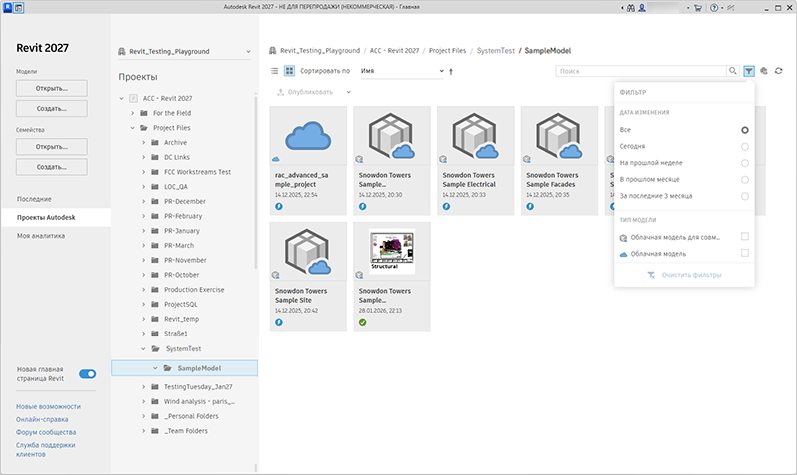The width and height of the screenshot is (797, 475).
Task: Click status icon under Snowdon Towers Sample Electrical
Action: [446, 206]
